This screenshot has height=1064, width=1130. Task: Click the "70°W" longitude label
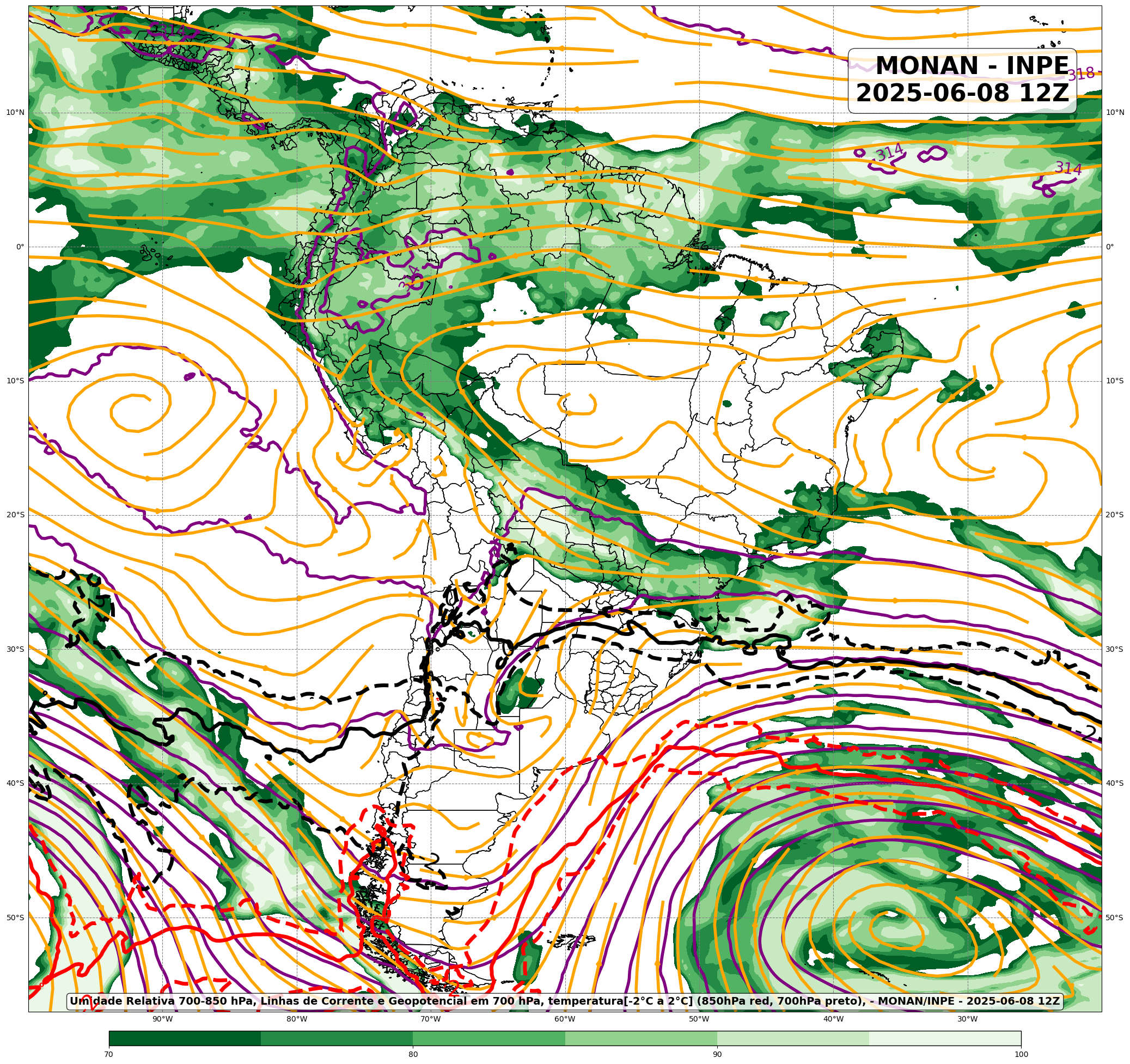click(431, 1019)
